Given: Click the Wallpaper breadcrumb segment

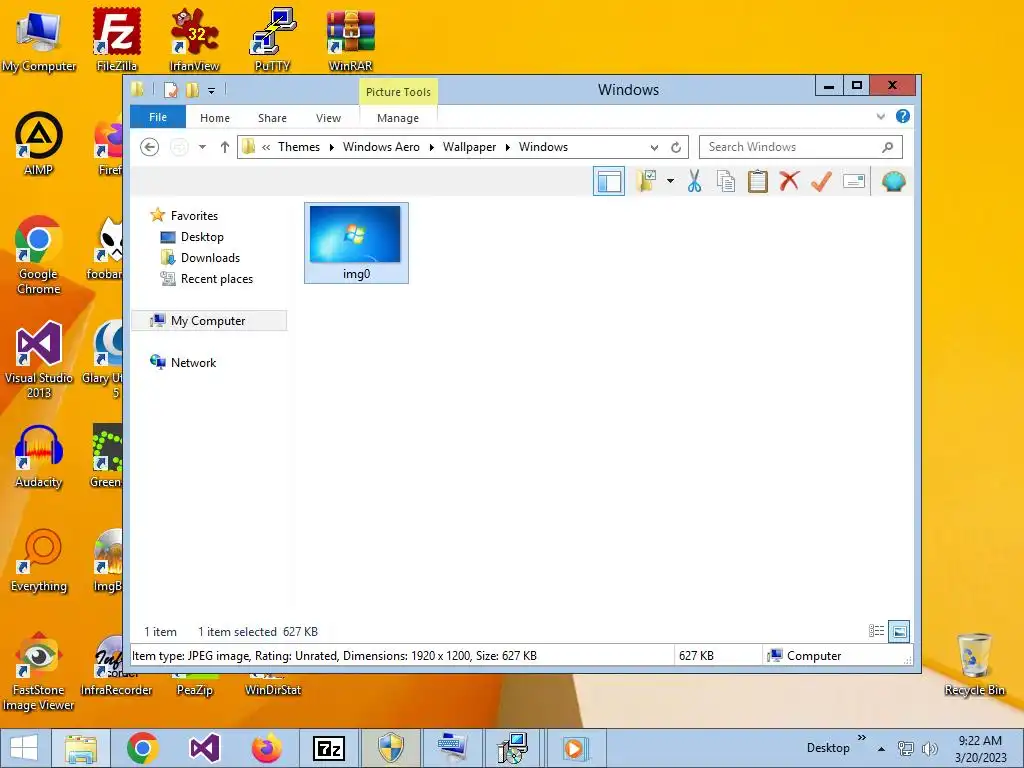Looking at the screenshot, I should (470, 147).
